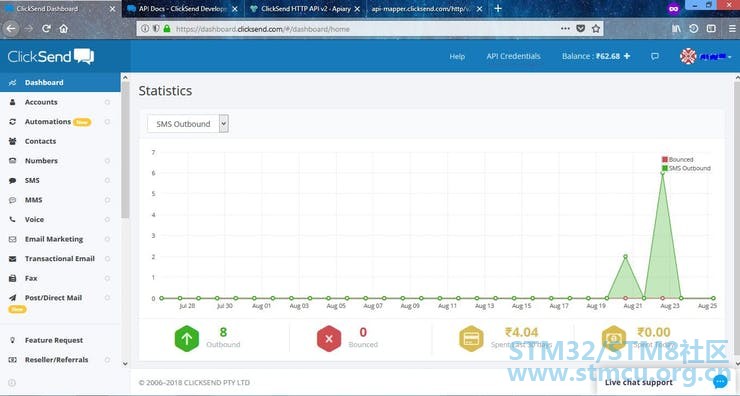The height and width of the screenshot is (396, 740).
Task: Click the Live chat support bubble icon
Action: (720, 381)
